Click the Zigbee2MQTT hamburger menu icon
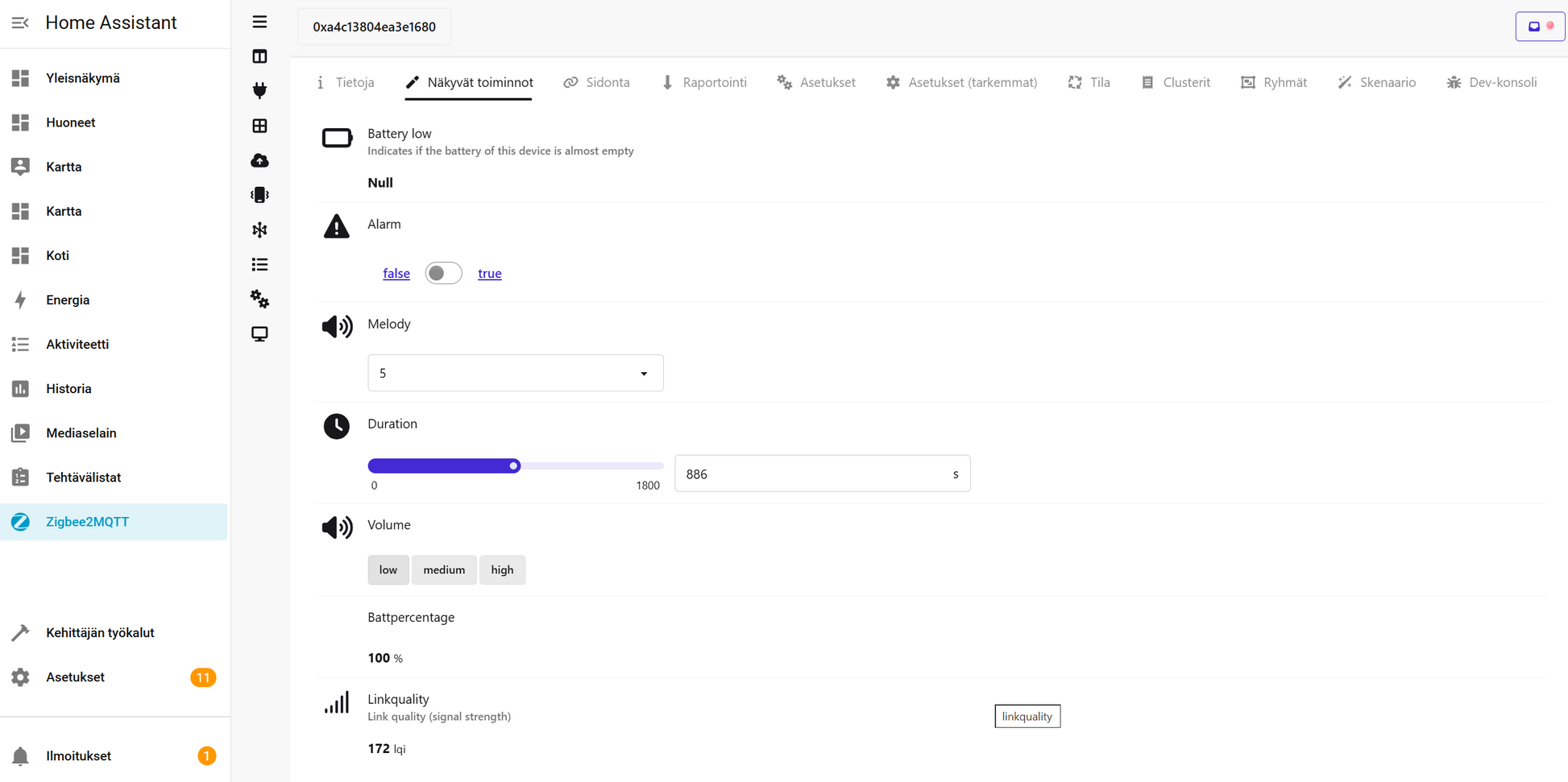This screenshot has height=782, width=1568. 259,22
